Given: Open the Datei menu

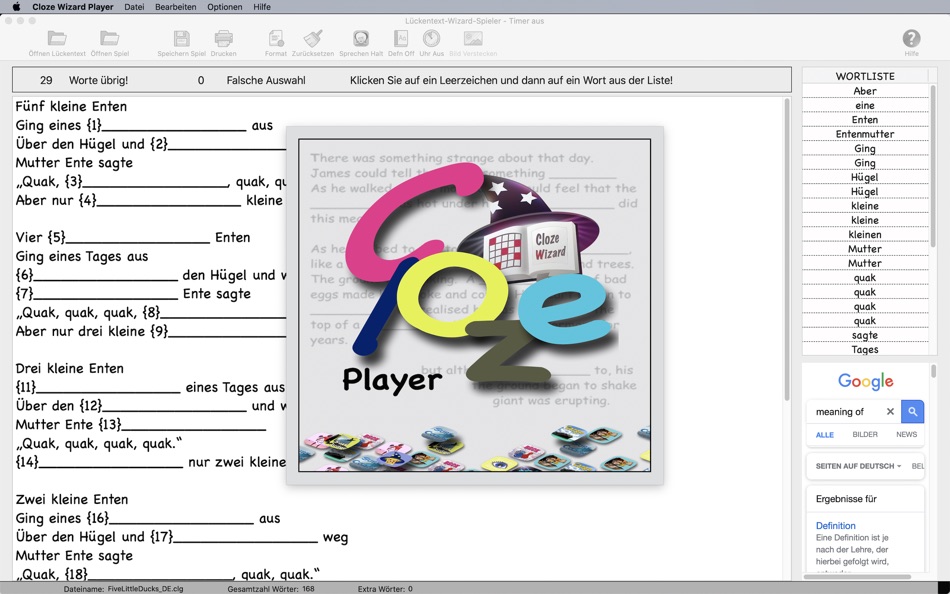Looking at the screenshot, I should pos(134,7).
